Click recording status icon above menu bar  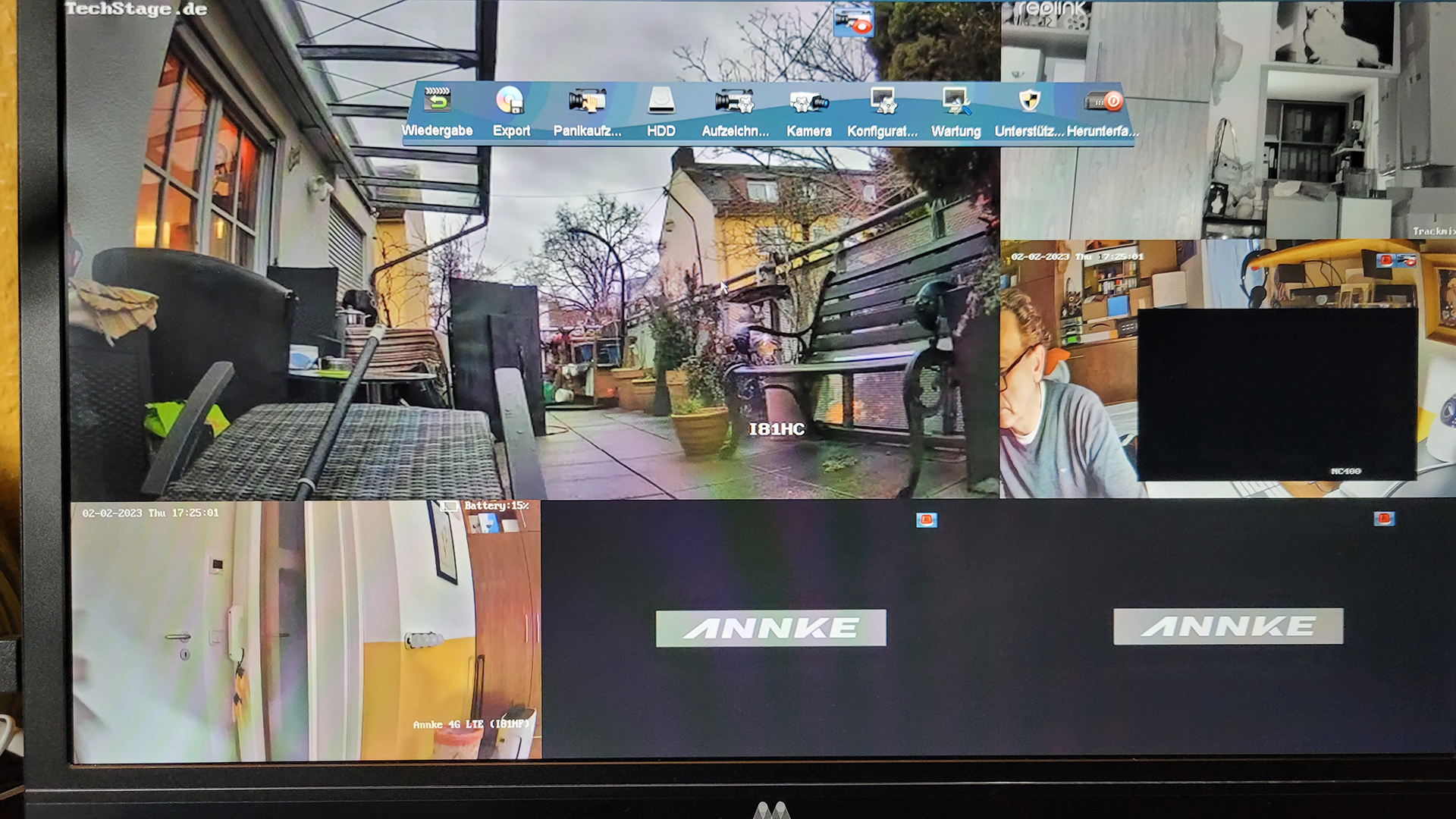pos(853,22)
